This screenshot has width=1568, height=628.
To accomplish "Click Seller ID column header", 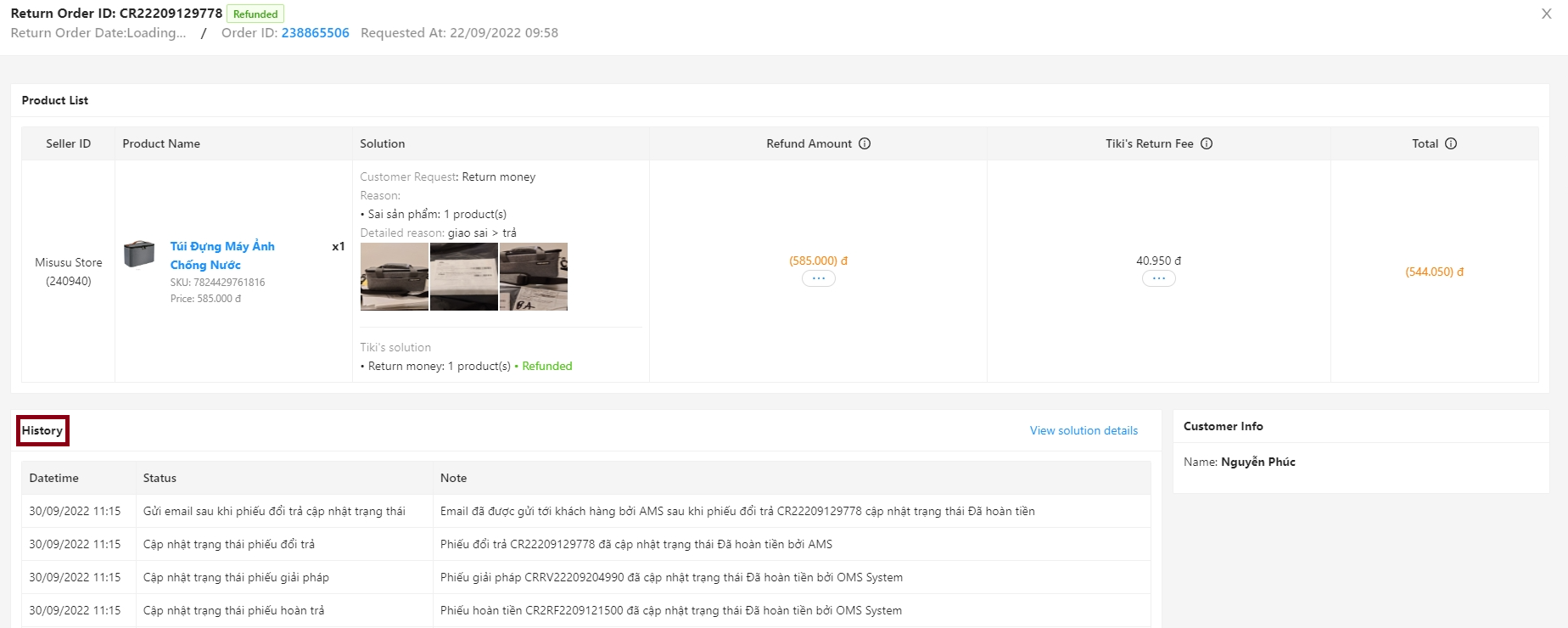I will [69, 143].
